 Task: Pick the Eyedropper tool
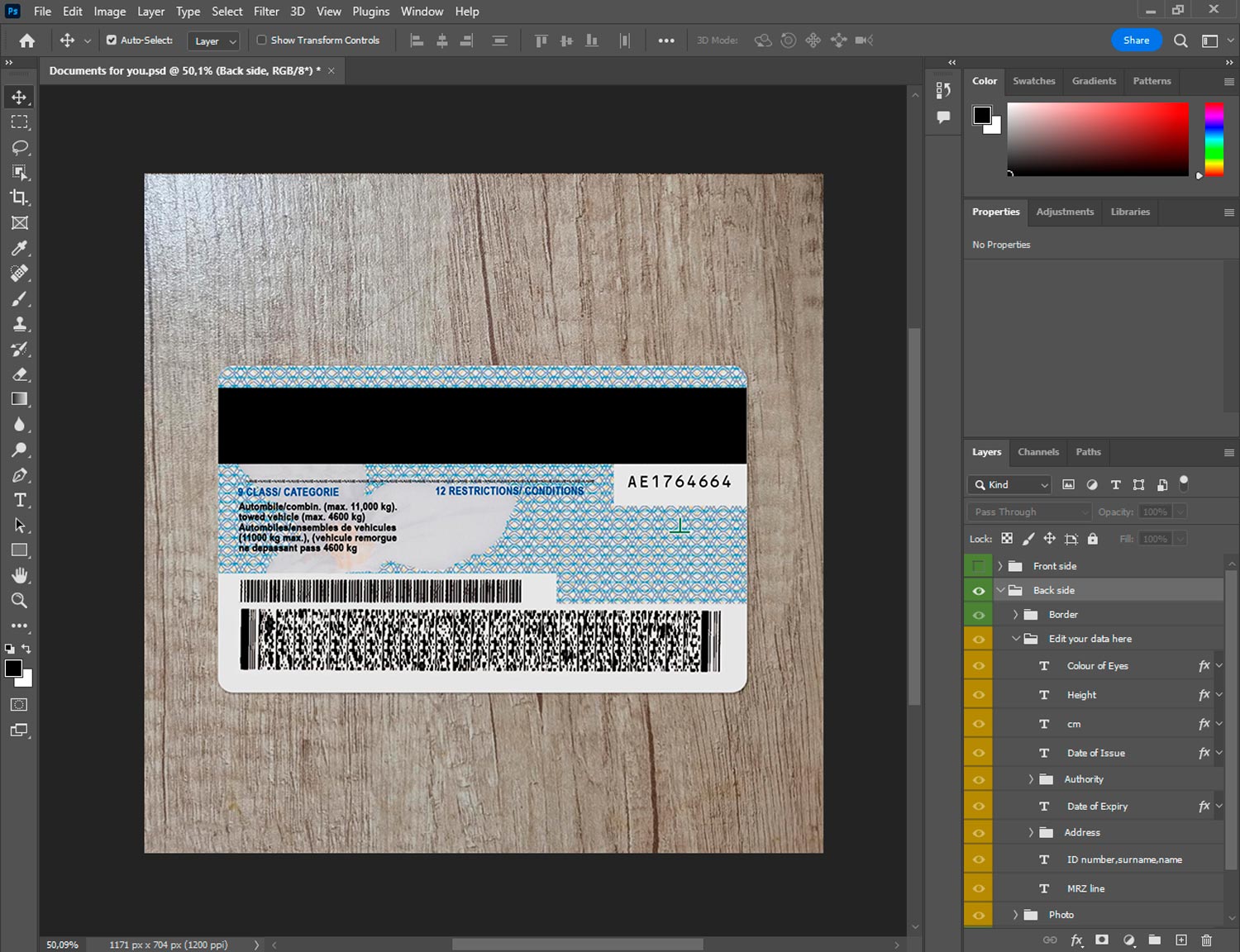point(19,248)
